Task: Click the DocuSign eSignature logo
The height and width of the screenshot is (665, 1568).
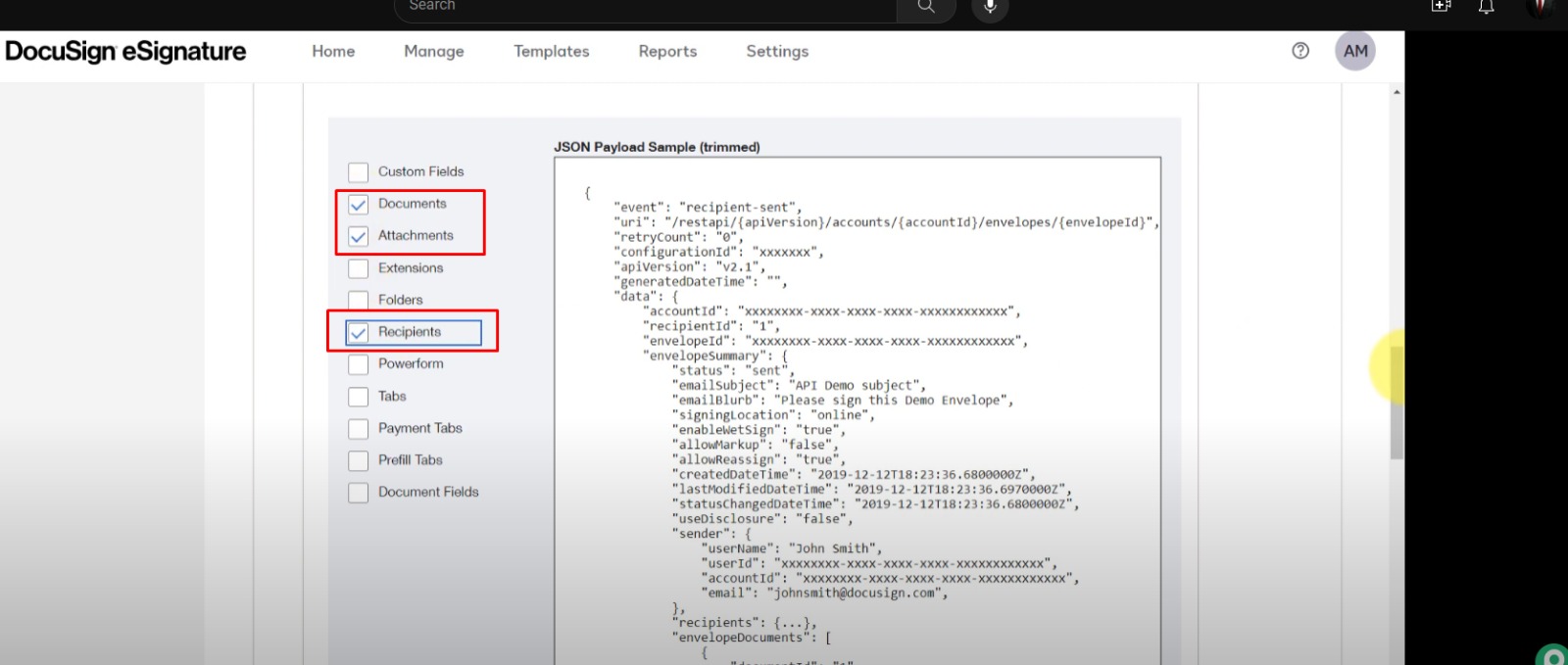Action: [125, 51]
